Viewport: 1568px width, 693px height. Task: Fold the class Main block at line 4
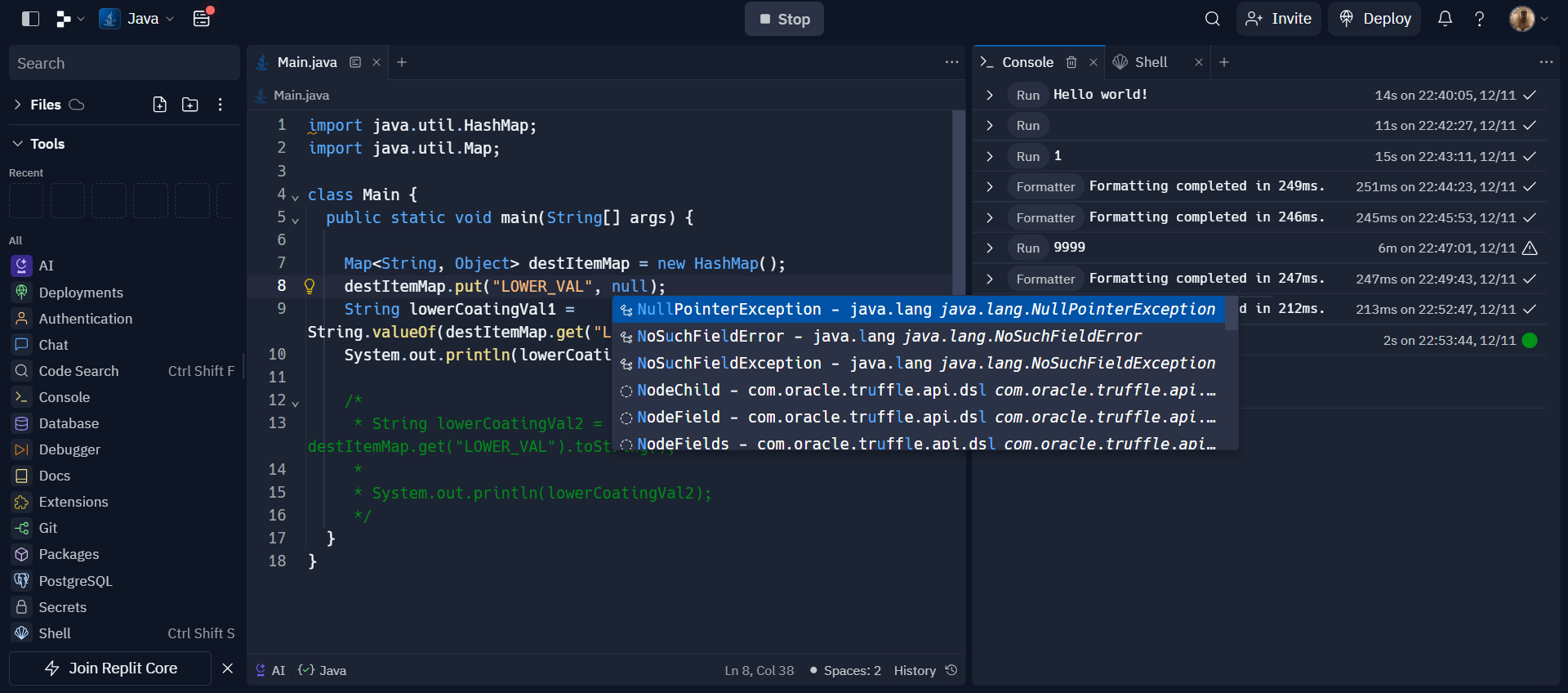pos(296,196)
